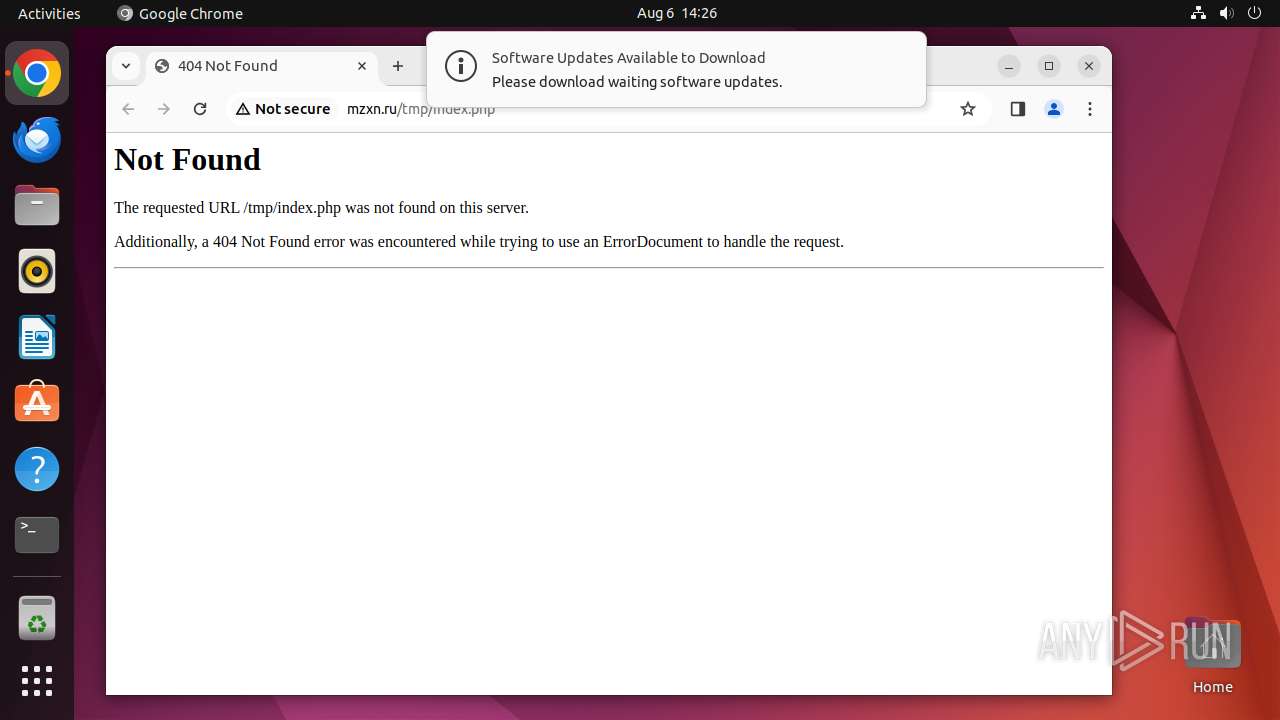Click the notification info icon

pos(461,67)
